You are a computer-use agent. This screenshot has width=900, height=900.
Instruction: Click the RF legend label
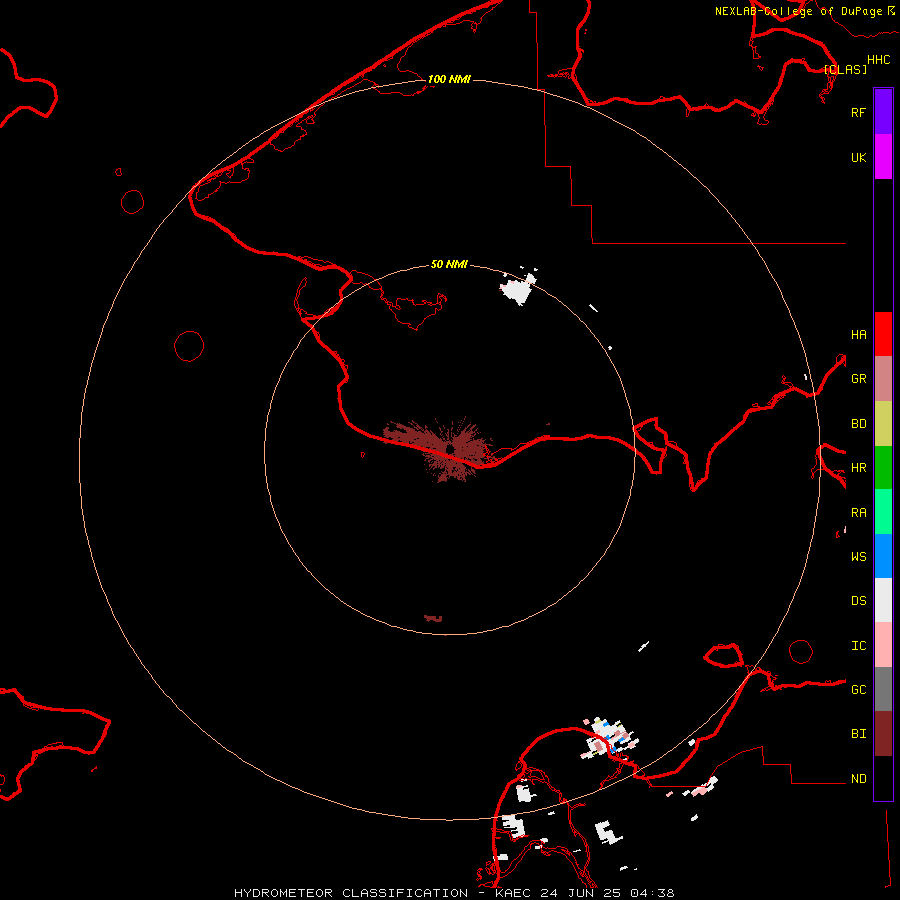click(858, 112)
